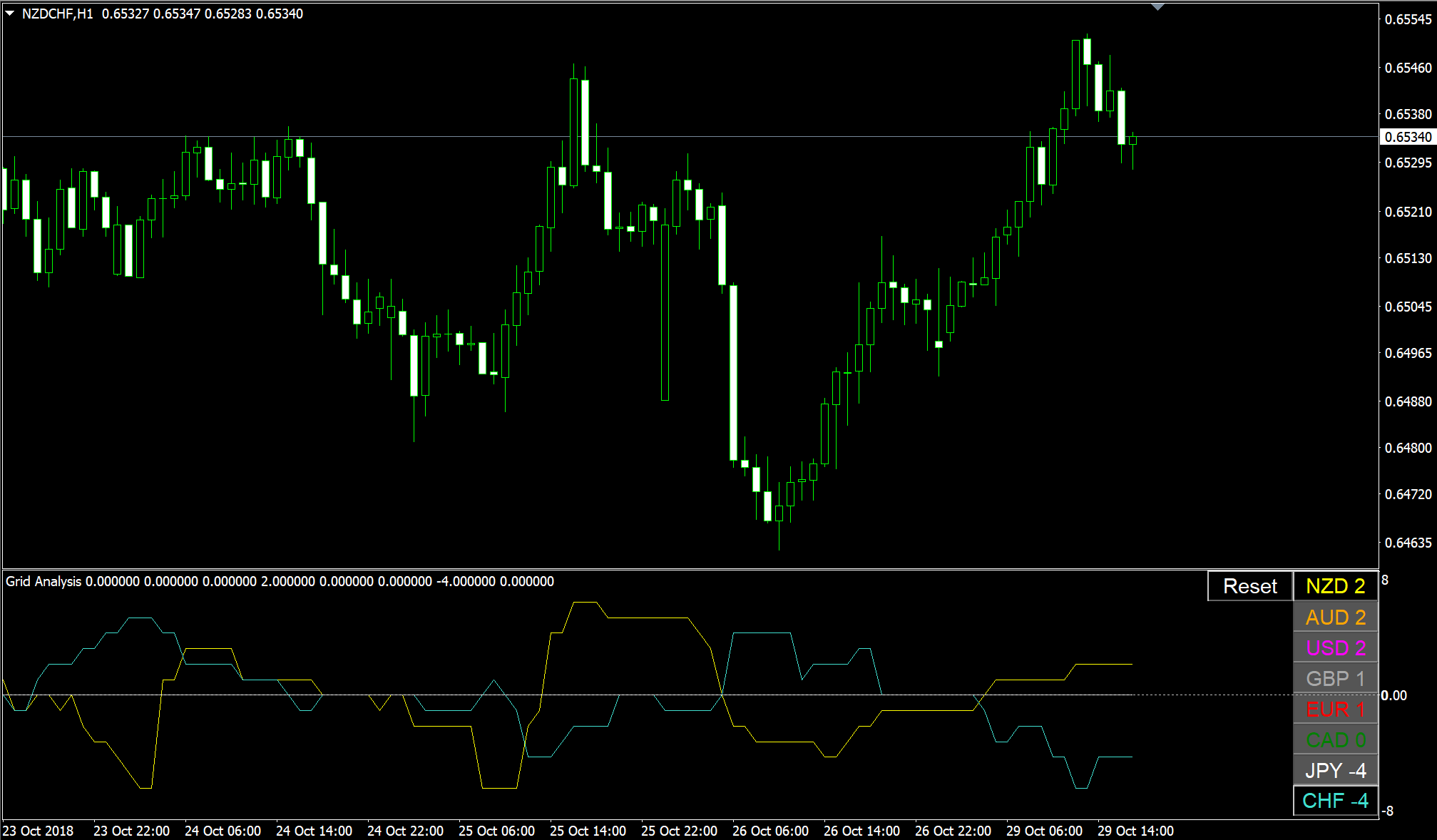Viewport: 1437px width, 840px height.
Task: Click the 26 Oct 06:00 time label
Action: [x=770, y=831]
